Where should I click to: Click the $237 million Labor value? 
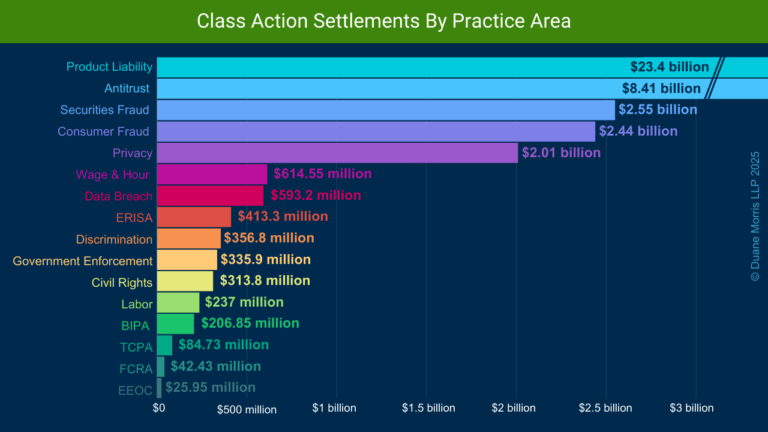[244, 302]
